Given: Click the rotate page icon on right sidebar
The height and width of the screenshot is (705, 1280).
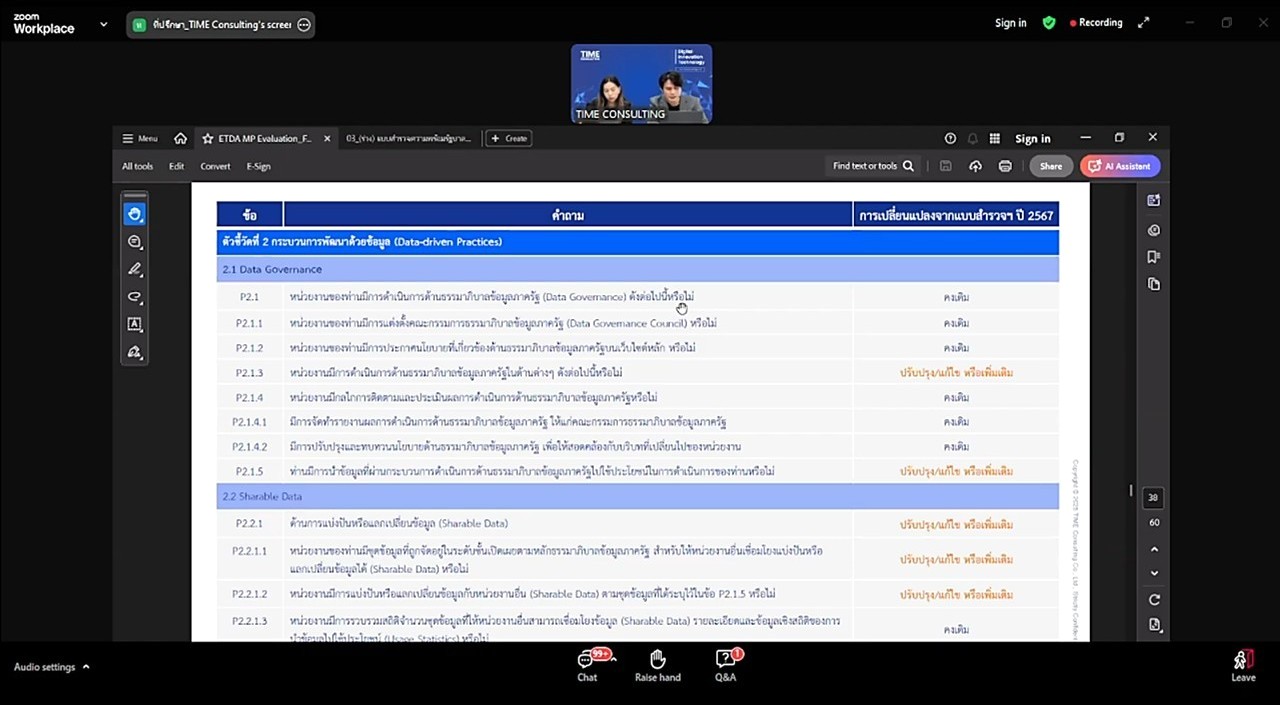Looking at the screenshot, I should click(1154, 599).
